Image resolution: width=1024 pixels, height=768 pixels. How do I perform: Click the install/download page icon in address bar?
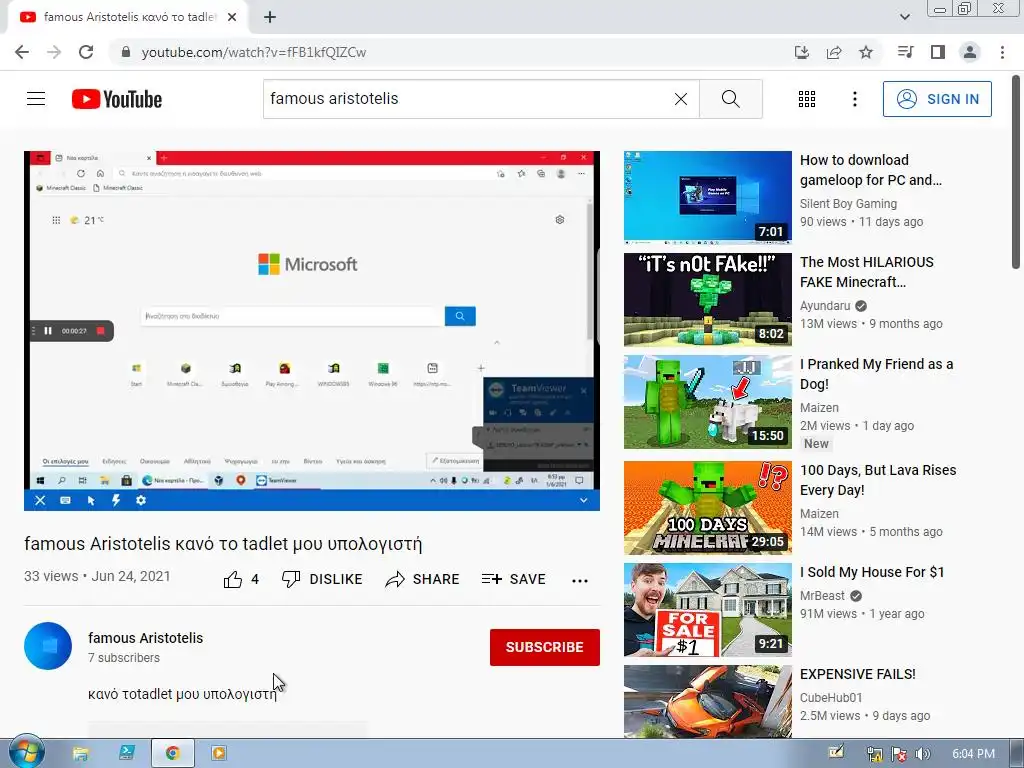[x=802, y=52]
